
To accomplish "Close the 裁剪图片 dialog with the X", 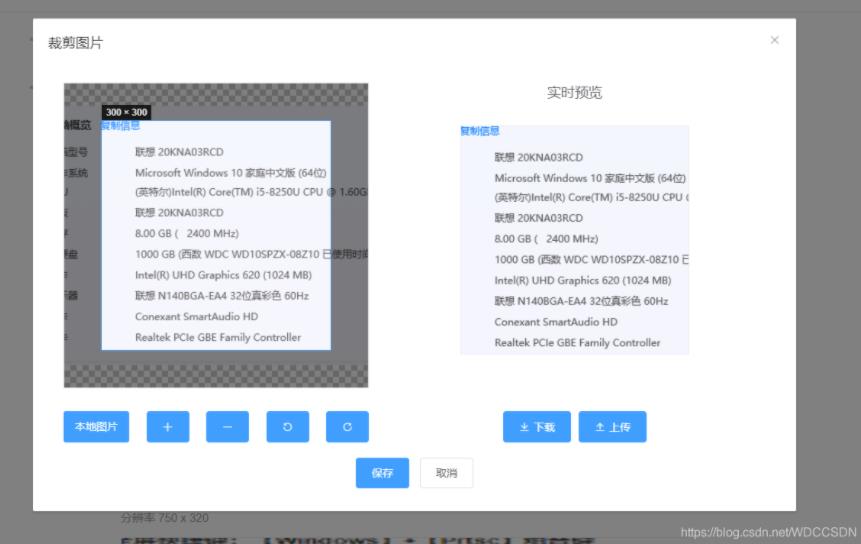I will [774, 40].
